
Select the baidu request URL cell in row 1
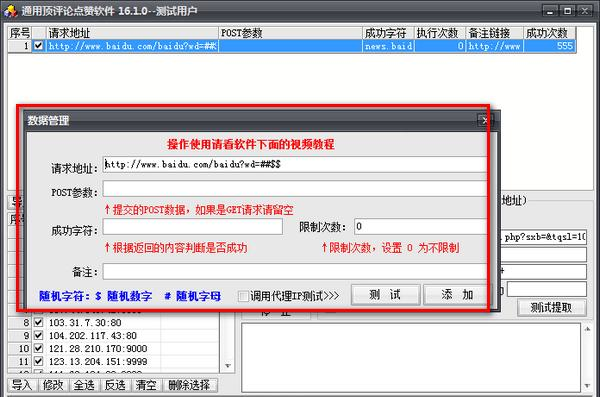(x=132, y=46)
